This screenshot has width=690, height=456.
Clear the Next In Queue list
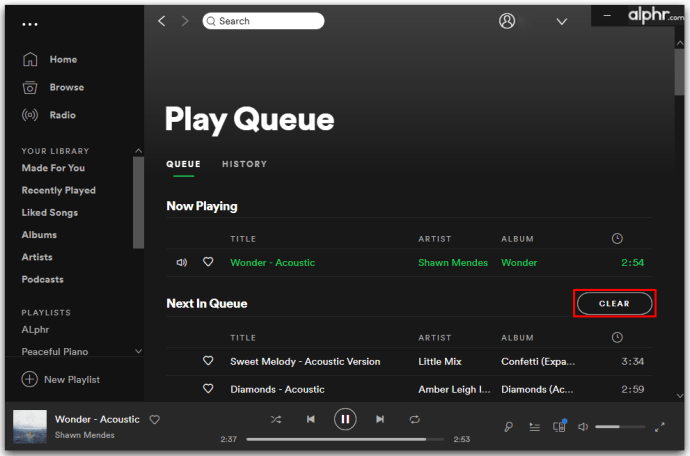point(614,303)
